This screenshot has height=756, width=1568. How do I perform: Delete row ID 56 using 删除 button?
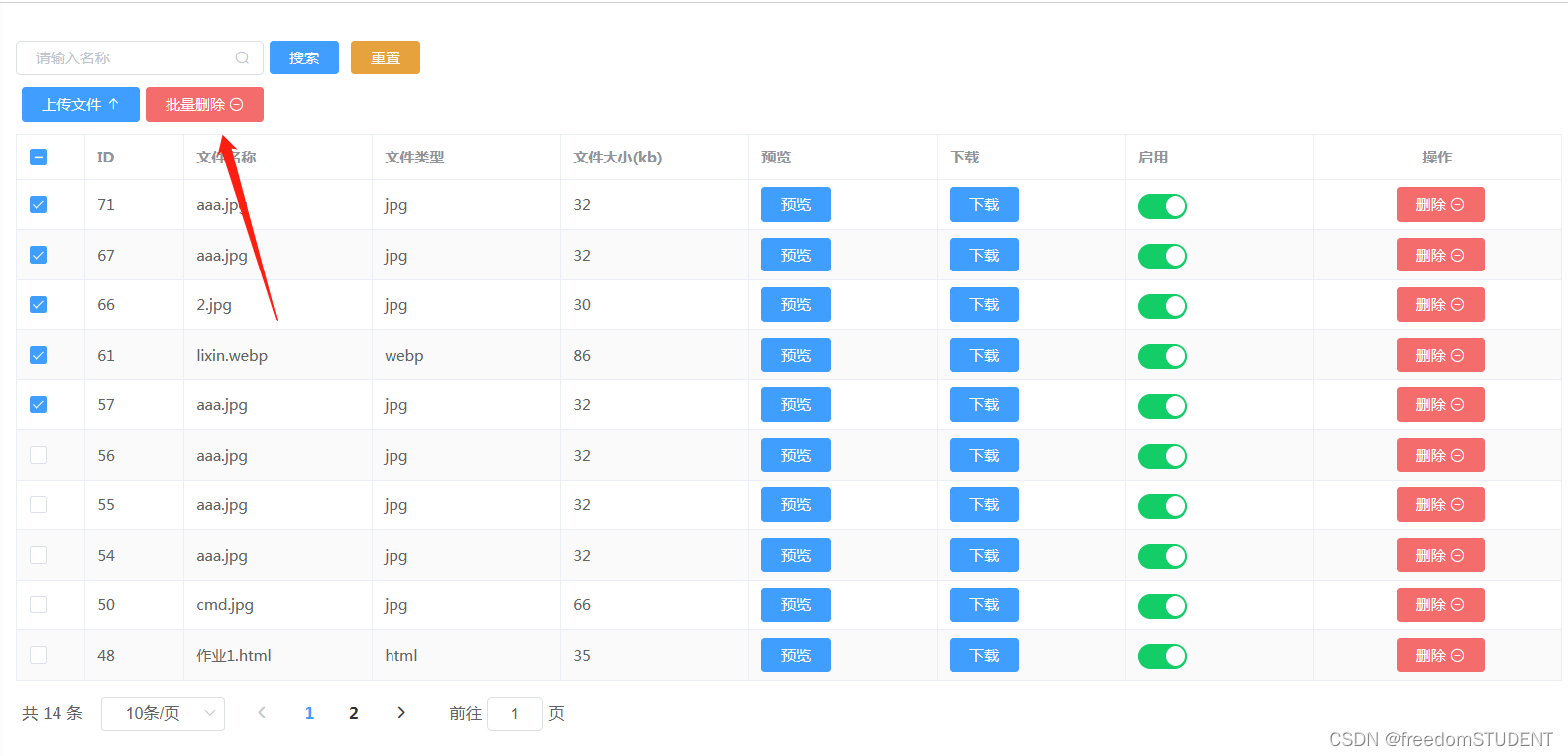[x=1440, y=455]
